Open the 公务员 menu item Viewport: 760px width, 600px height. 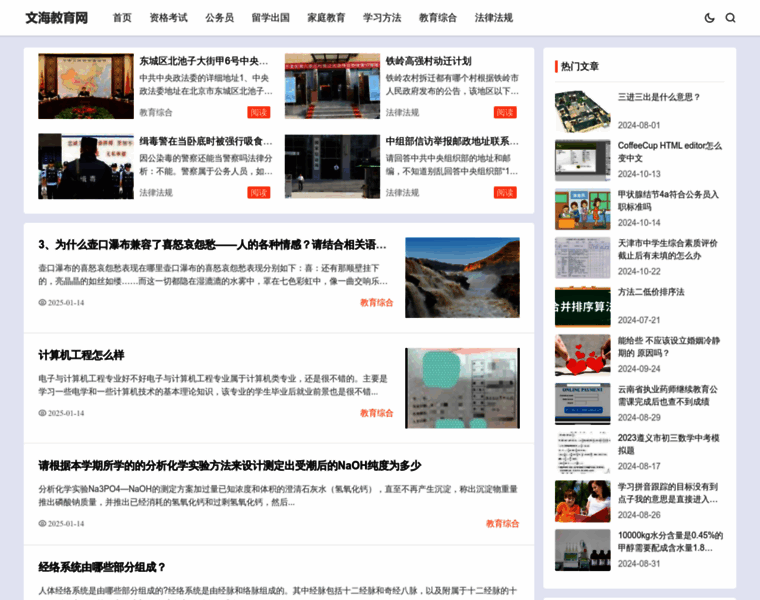(x=220, y=18)
